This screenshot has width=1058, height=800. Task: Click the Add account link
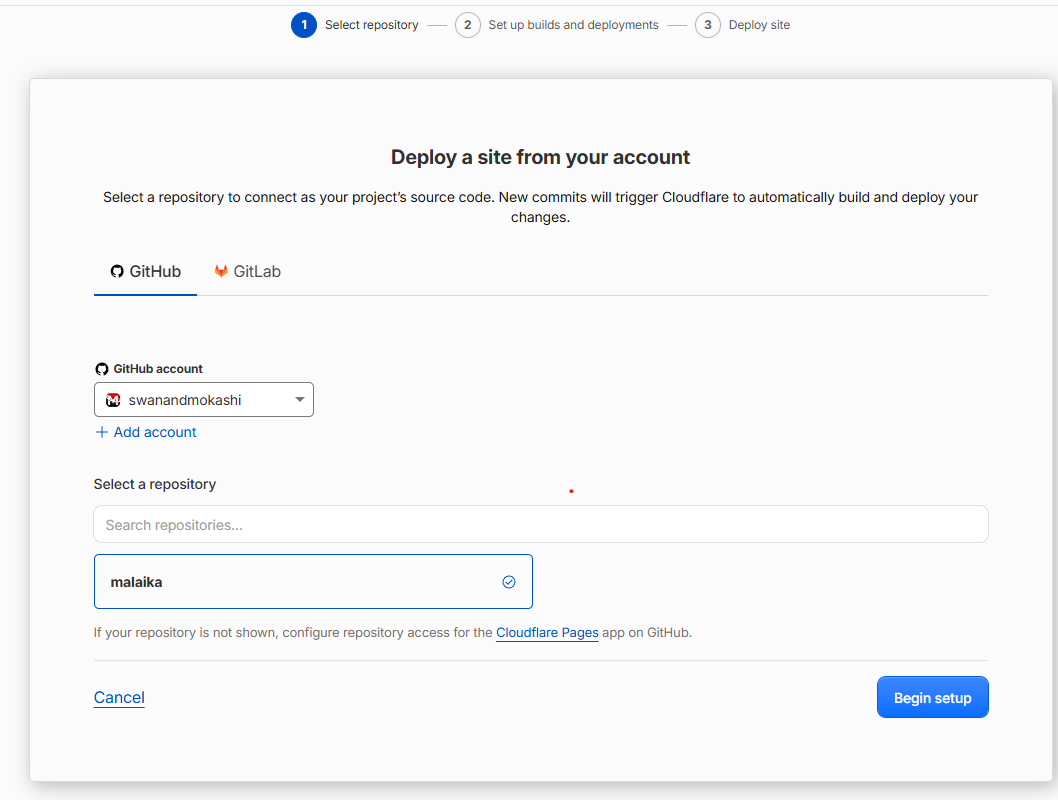point(146,432)
